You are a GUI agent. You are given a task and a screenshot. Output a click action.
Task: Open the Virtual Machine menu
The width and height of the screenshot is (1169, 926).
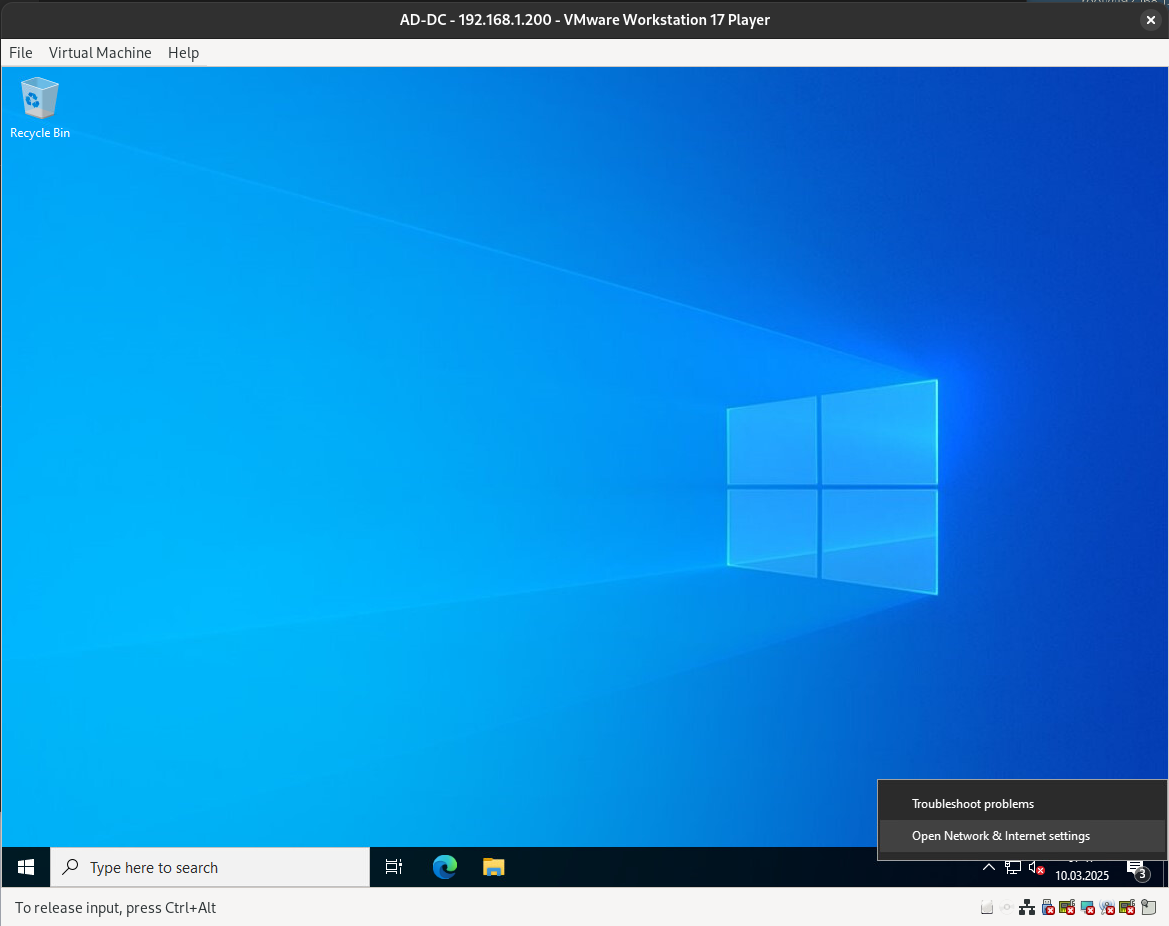100,53
